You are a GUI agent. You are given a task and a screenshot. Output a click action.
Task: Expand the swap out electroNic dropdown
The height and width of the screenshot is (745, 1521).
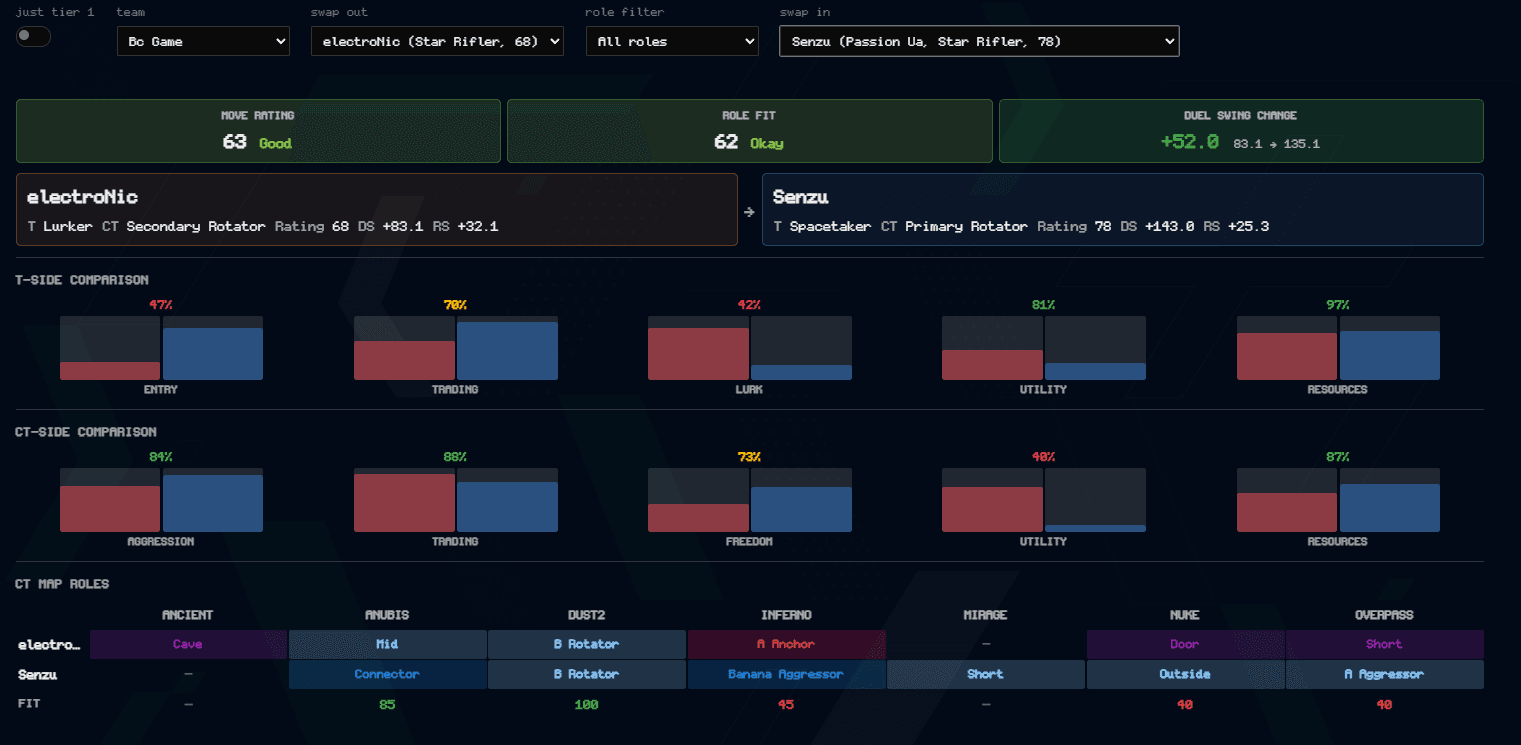pyautogui.click(x=437, y=41)
